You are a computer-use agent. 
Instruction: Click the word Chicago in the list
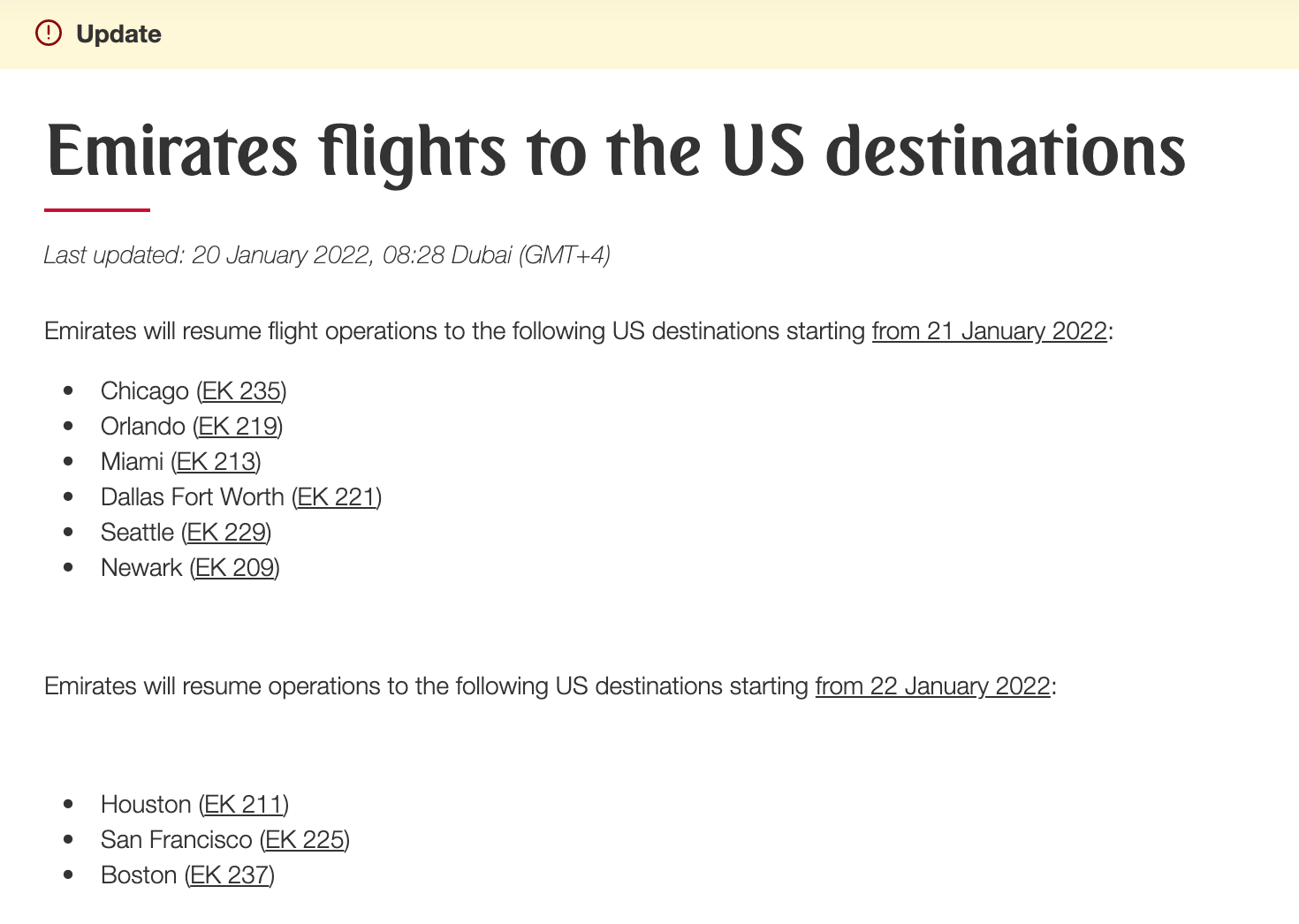(145, 391)
